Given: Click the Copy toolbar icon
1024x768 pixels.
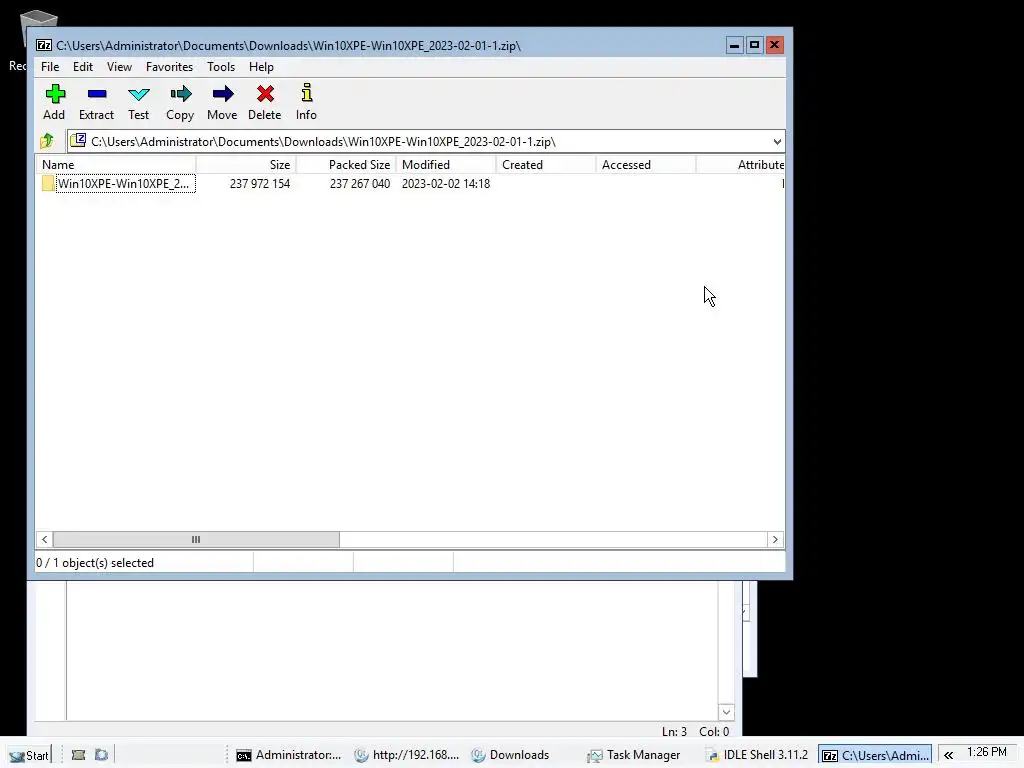Looking at the screenshot, I should (181, 94).
